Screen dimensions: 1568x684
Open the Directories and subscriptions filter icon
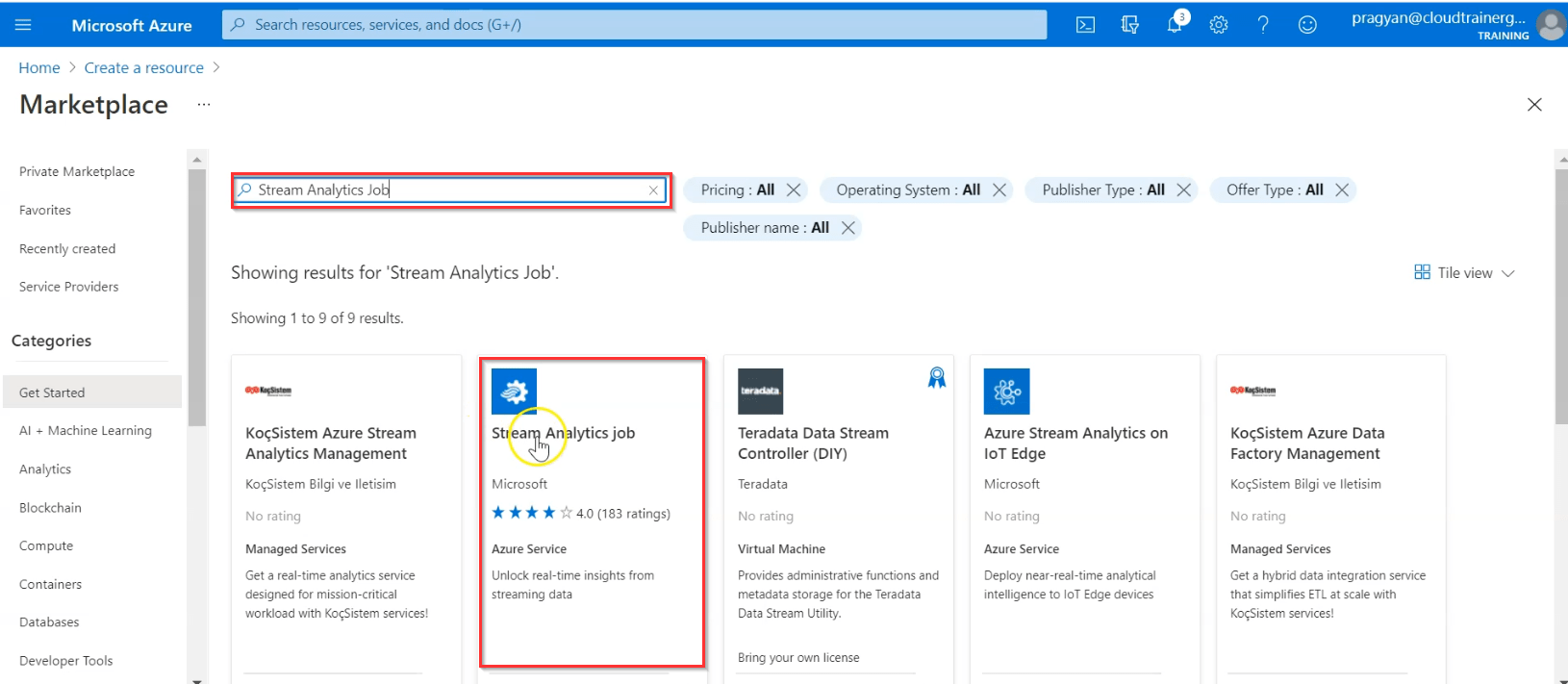click(1130, 25)
